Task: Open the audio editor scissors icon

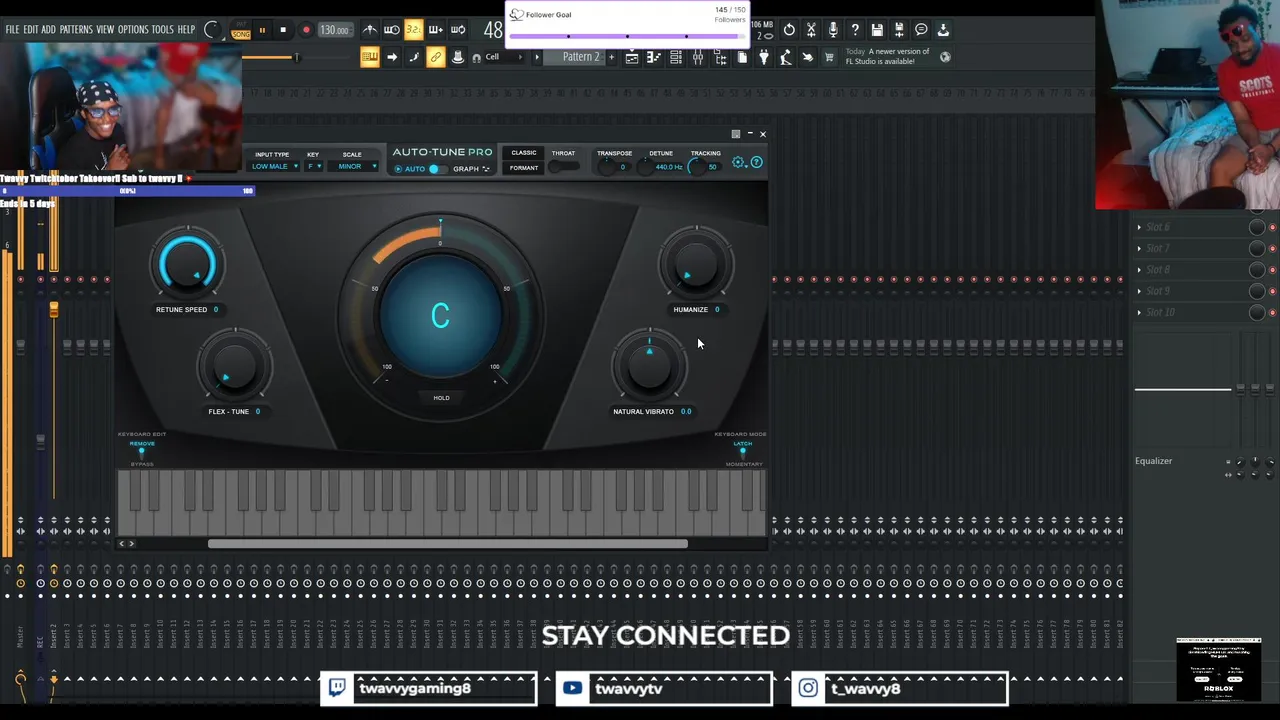Action: [x=811, y=30]
